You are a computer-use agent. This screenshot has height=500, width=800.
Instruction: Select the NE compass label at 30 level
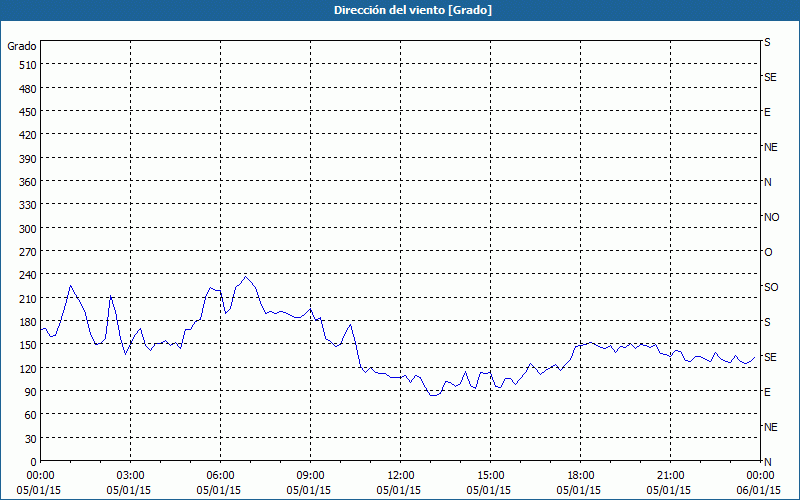[770, 427]
